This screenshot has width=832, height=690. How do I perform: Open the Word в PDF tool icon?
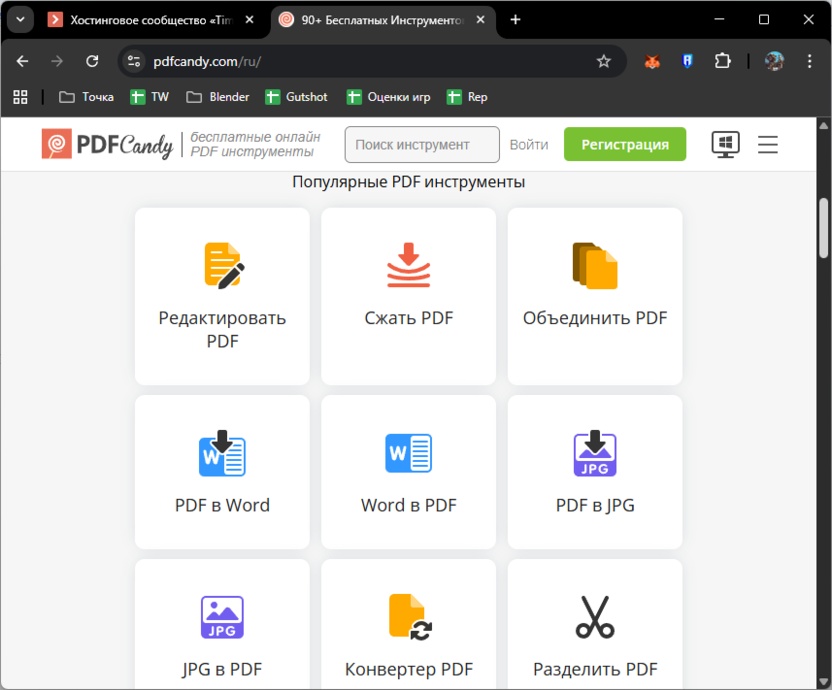click(408, 453)
